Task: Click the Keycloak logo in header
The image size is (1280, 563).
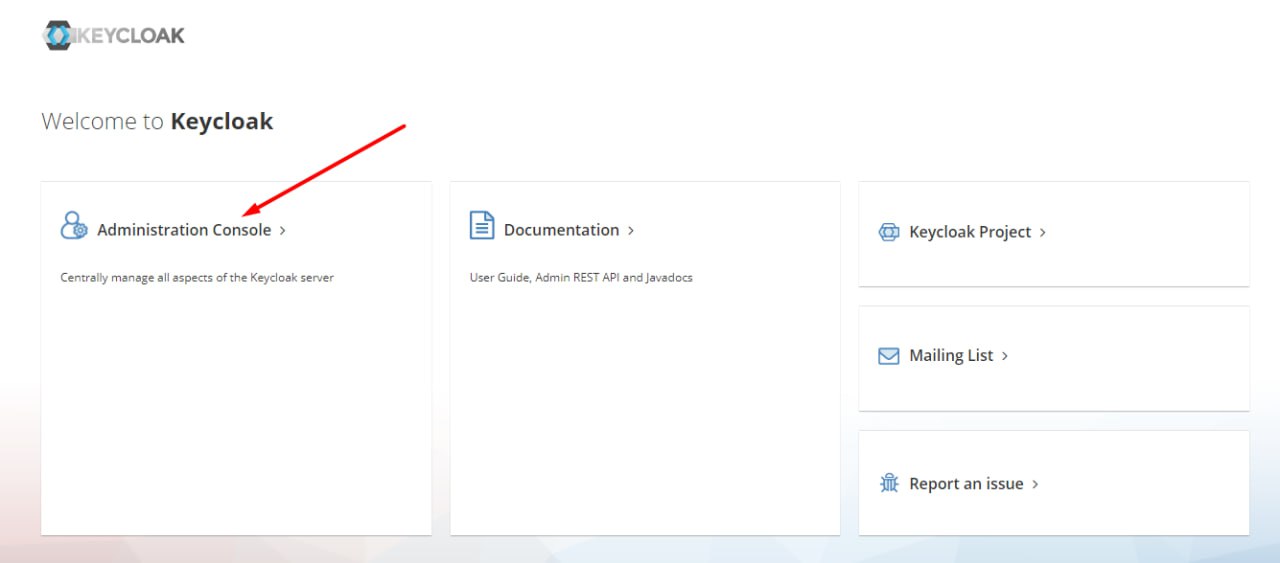Action: click(x=114, y=35)
